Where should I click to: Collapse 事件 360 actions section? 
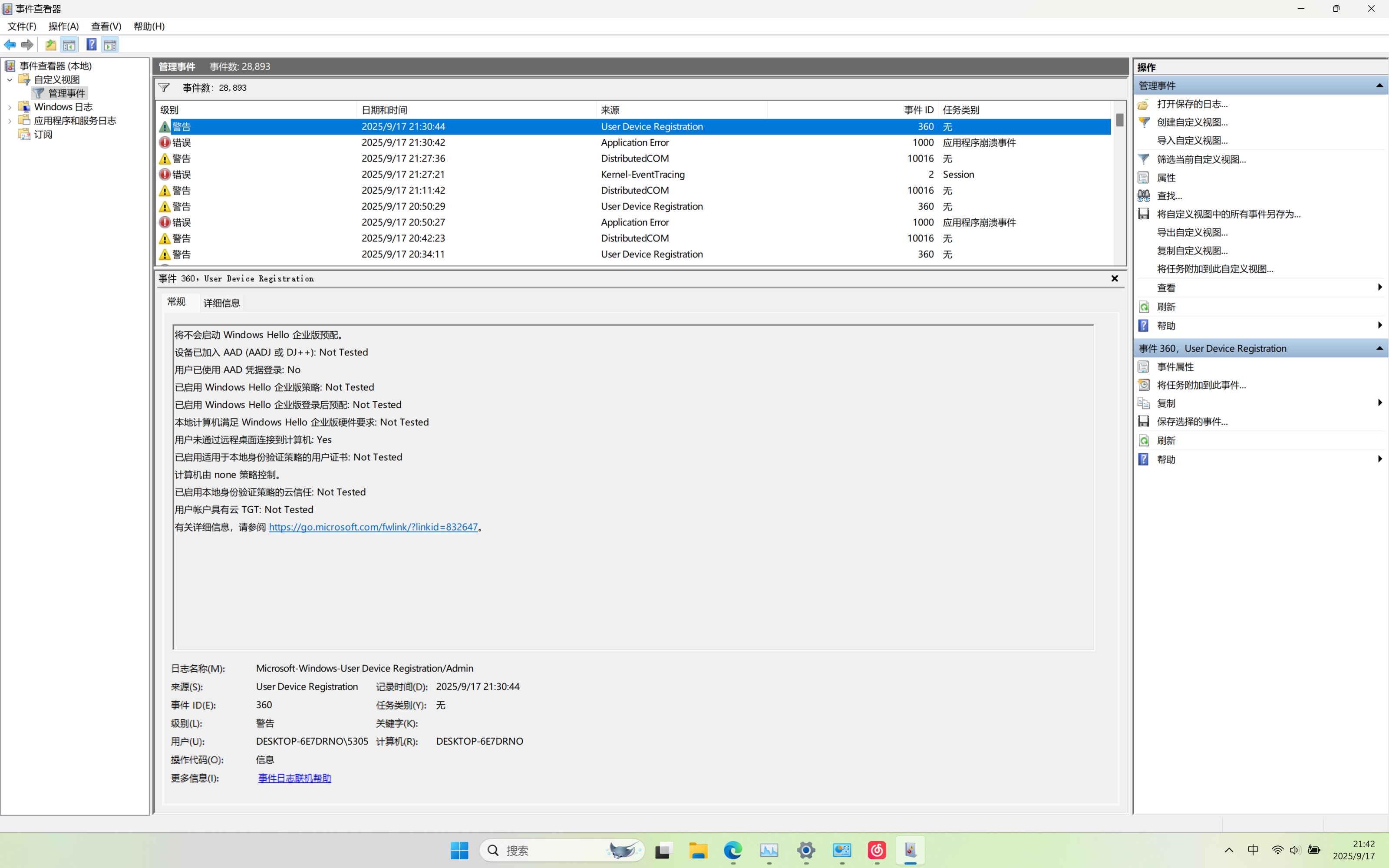click(1379, 349)
